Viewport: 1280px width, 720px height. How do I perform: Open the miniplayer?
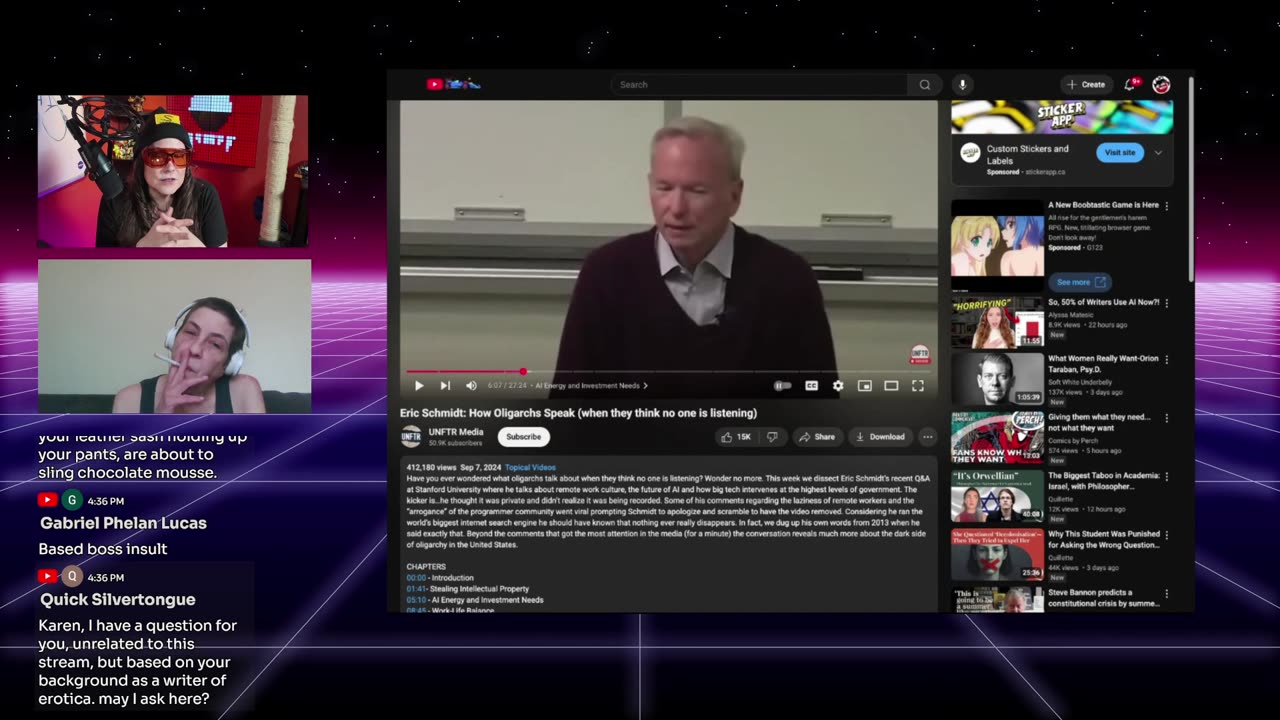pos(865,386)
